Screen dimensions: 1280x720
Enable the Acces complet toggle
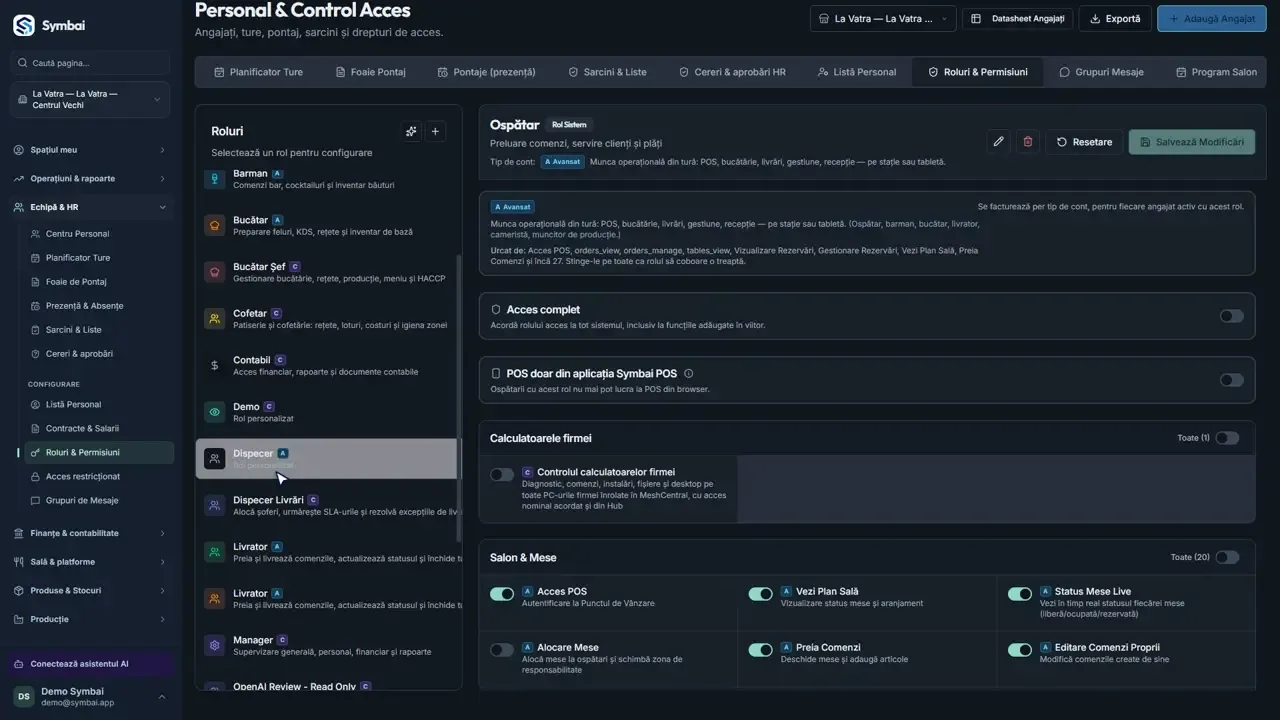click(x=1231, y=316)
